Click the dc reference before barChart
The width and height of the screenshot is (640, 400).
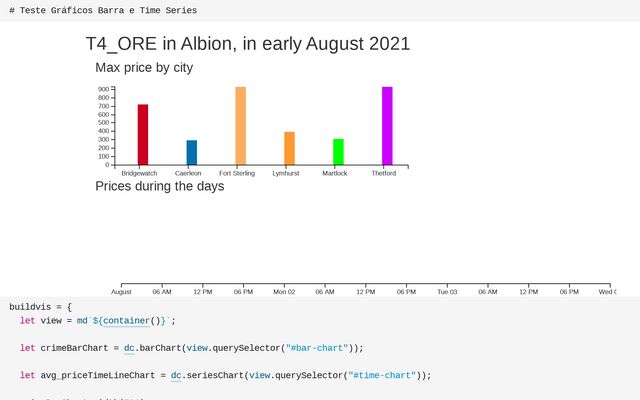(129, 348)
